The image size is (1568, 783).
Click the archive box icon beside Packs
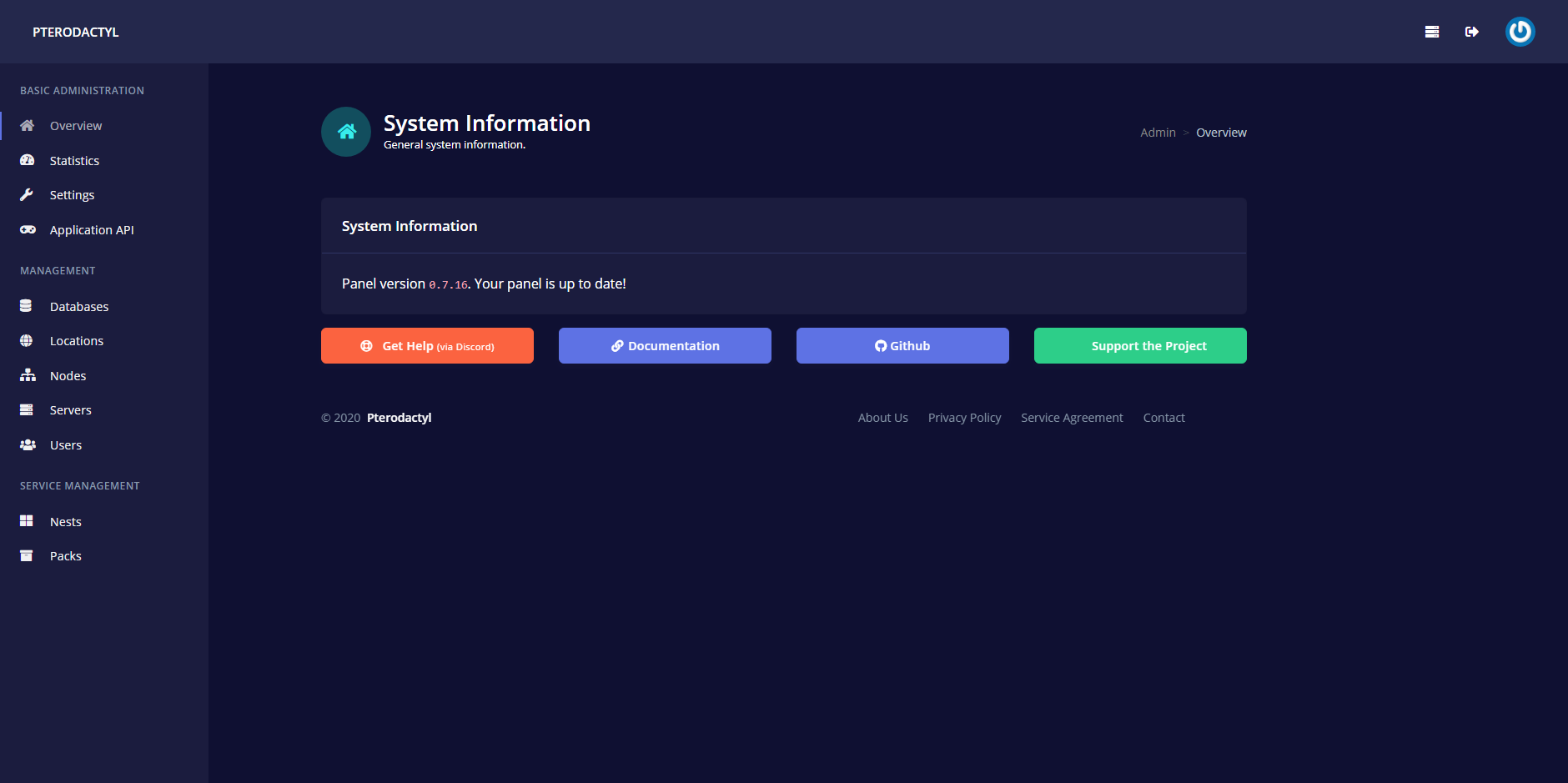pos(27,556)
